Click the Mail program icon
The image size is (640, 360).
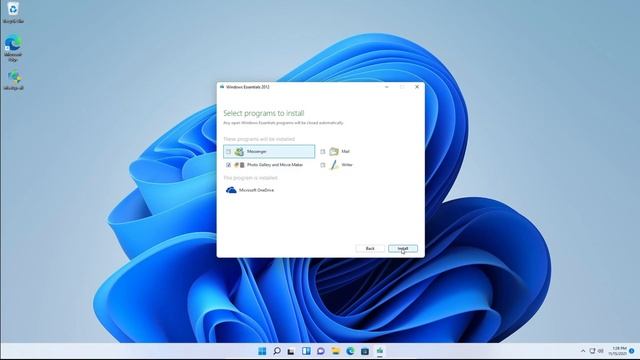point(334,151)
